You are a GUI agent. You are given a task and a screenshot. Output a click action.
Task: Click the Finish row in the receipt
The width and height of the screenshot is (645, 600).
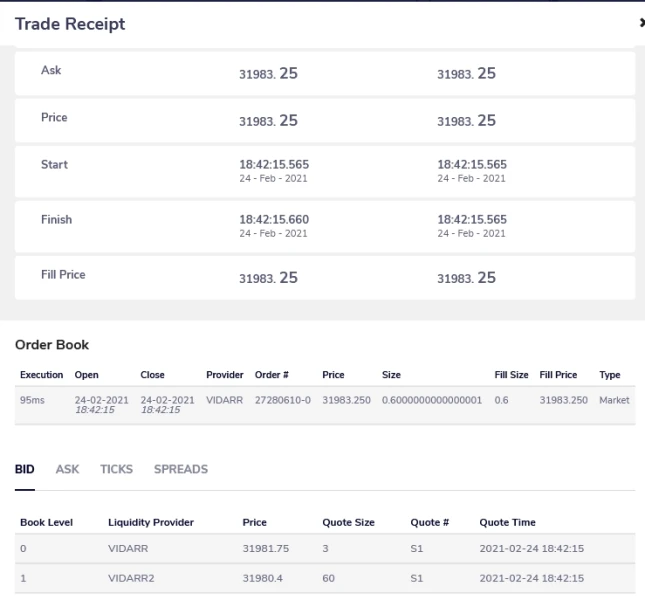[56, 219]
